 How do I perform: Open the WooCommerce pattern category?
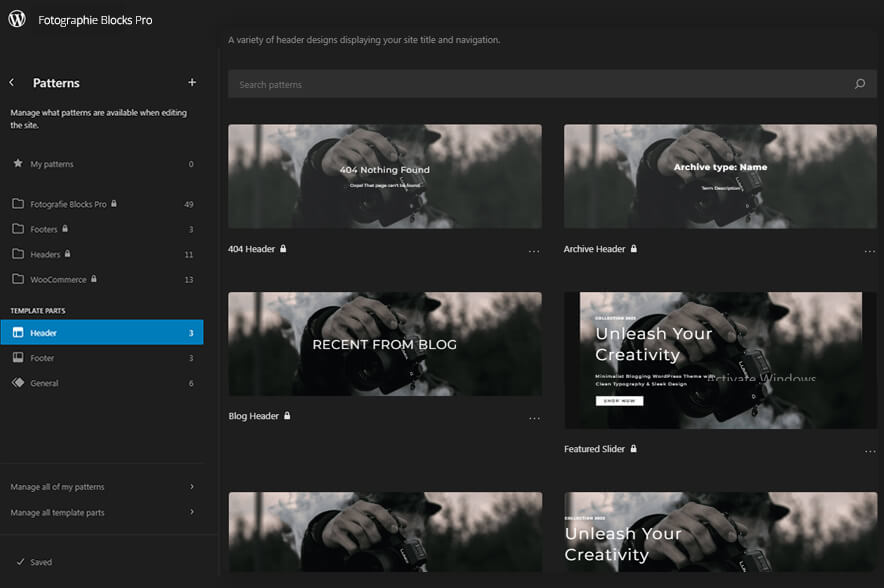(60, 278)
